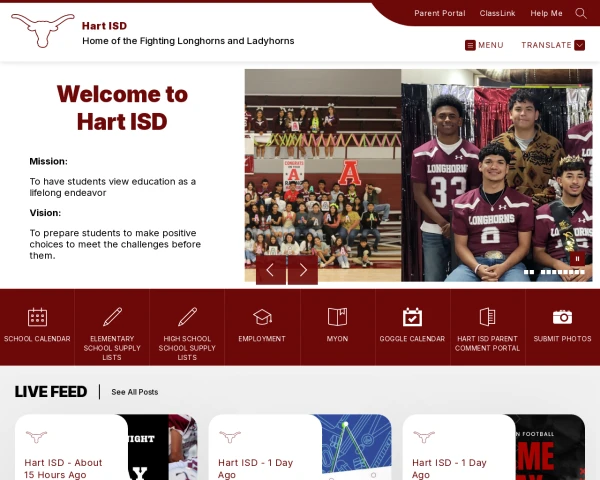The image size is (600, 480).
Task: Open Elementary School Supply Lists pencil icon
Action: (112, 317)
